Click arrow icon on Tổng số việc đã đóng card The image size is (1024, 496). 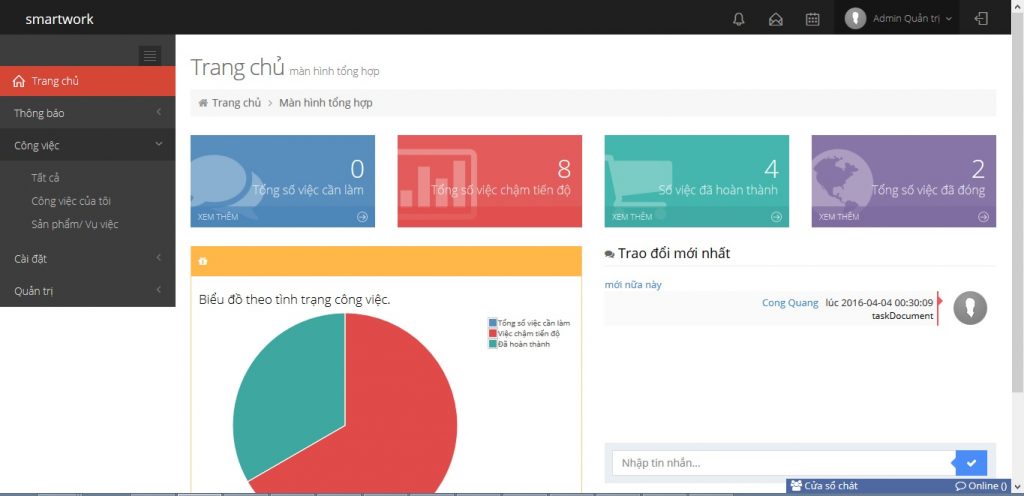(x=984, y=217)
